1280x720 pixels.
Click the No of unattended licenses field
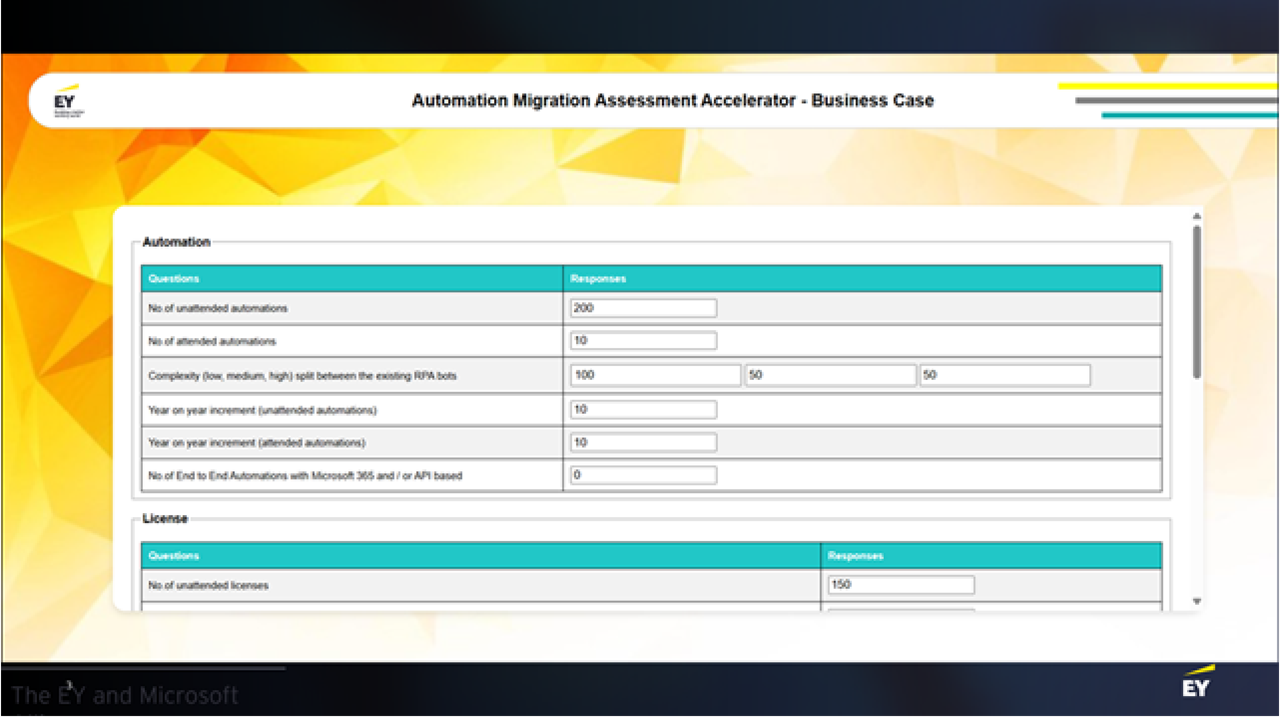click(x=901, y=585)
